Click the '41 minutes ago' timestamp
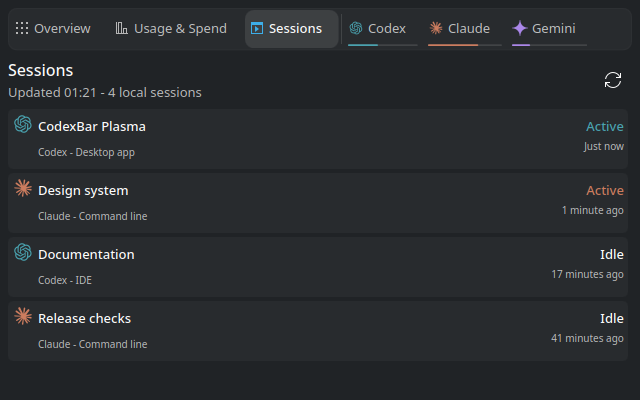Viewport: 640px width, 400px height. coord(587,338)
